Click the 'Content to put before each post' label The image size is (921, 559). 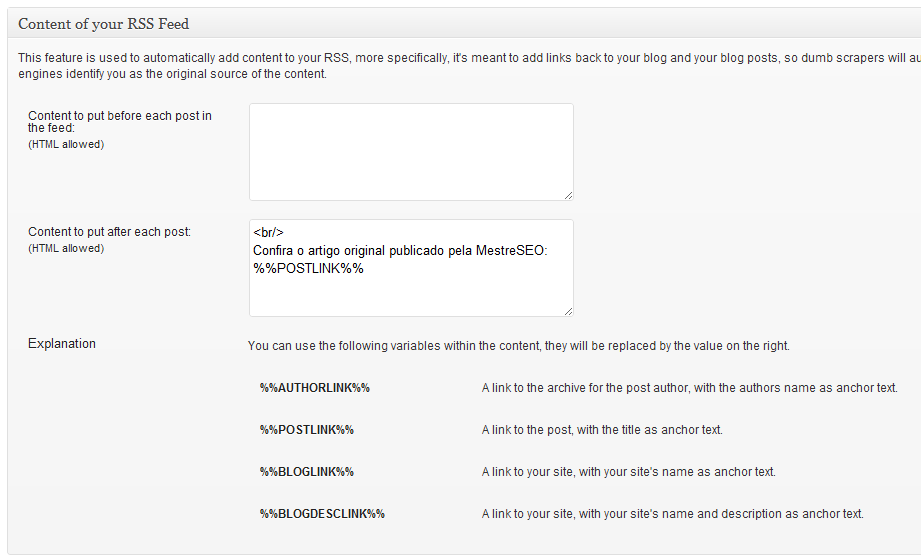[120, 121]
